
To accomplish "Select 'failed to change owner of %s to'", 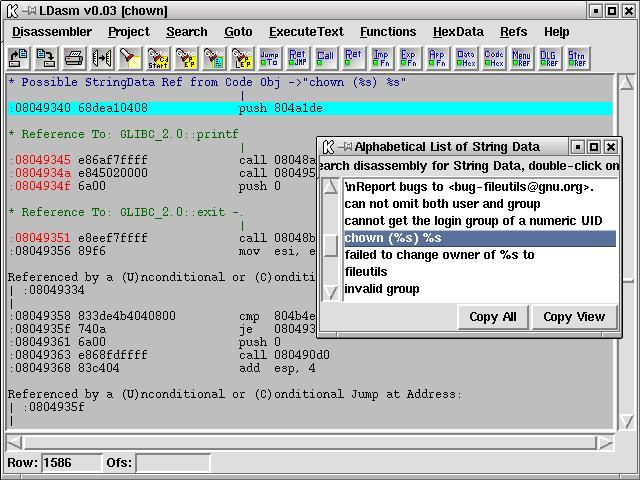I will pos(480,255).
